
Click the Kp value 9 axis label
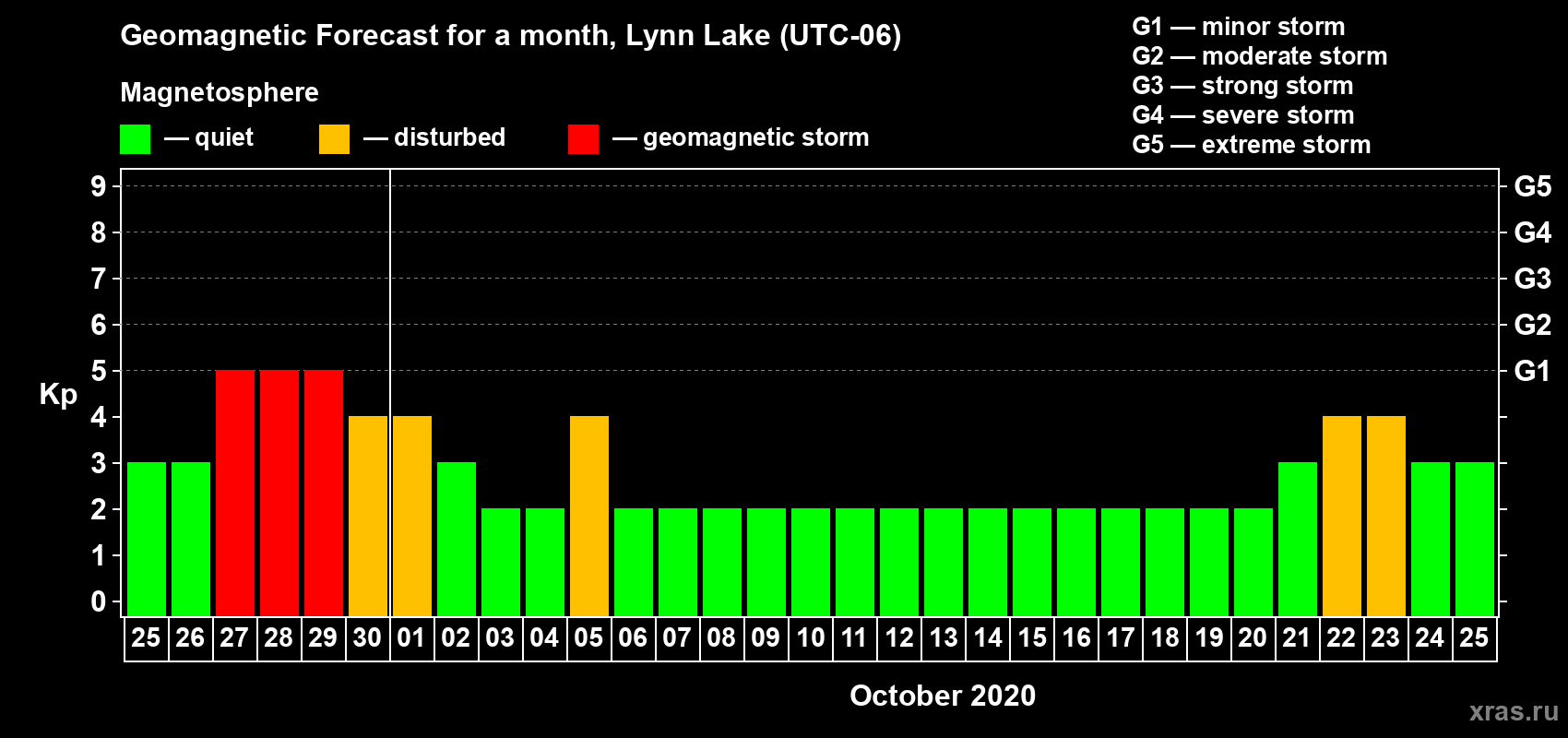click(x=99, y=186)
